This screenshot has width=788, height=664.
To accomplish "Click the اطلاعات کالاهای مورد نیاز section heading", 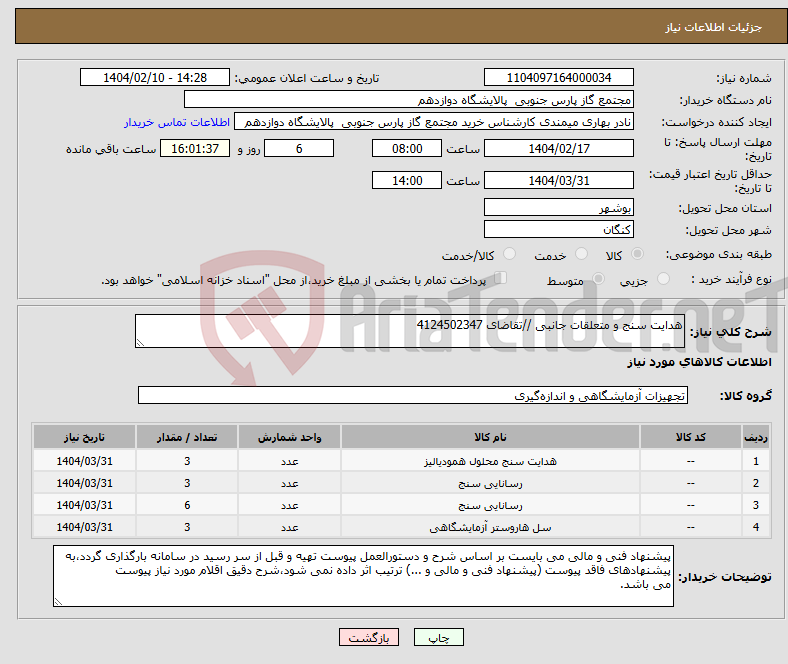I will click(699, 362).
